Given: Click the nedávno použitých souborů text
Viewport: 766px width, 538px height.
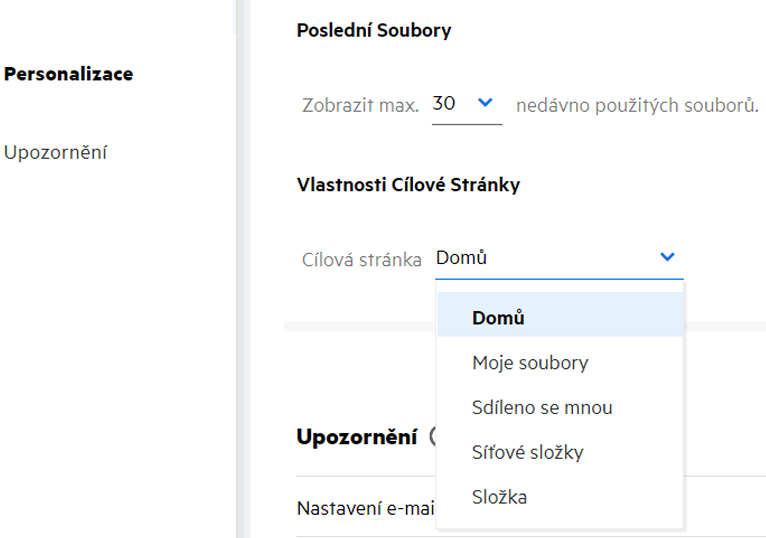Looking at the screenshot, I should coord(637,104).
